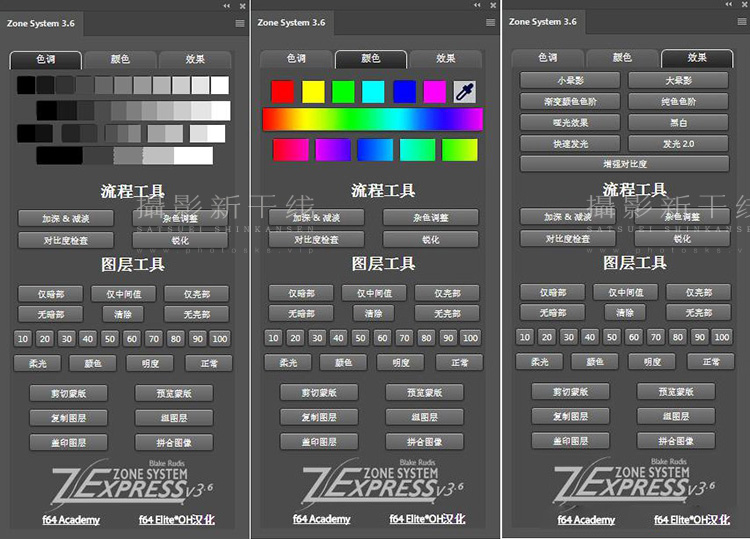Switch to 色调 tab in the color-swatch panel
The image size is (750, 539).
pos(296,58)
